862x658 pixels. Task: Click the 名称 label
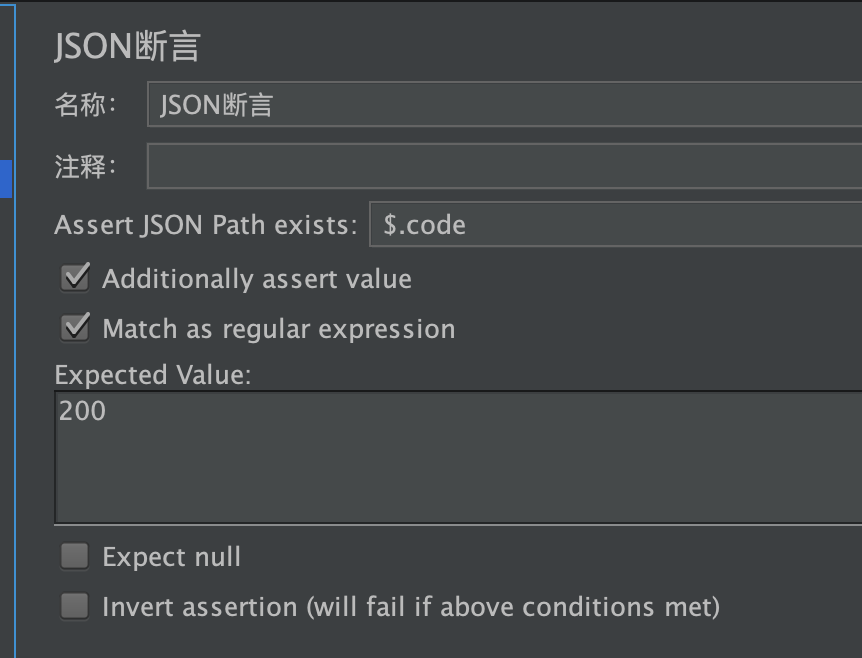[85, 104]
